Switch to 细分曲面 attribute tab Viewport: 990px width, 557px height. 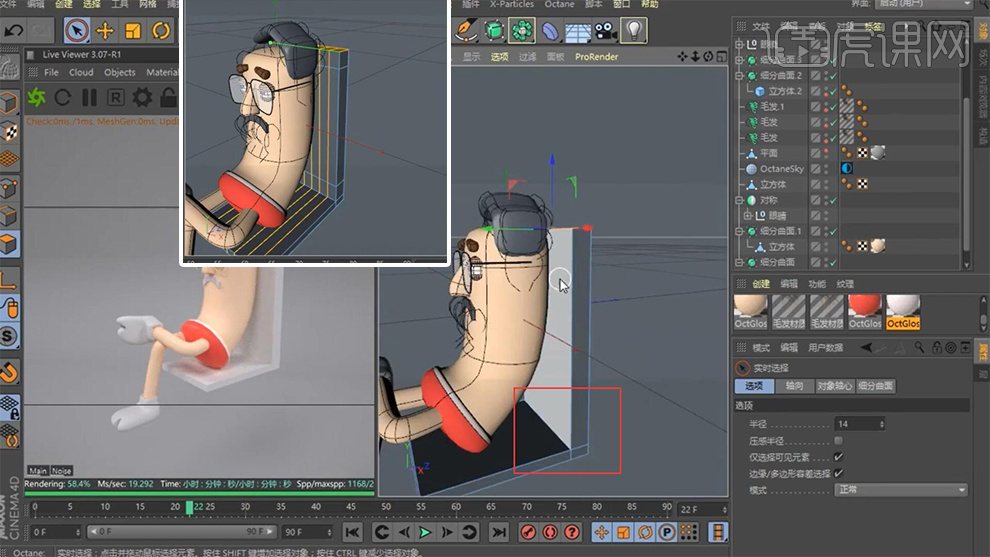coord(876,386)
